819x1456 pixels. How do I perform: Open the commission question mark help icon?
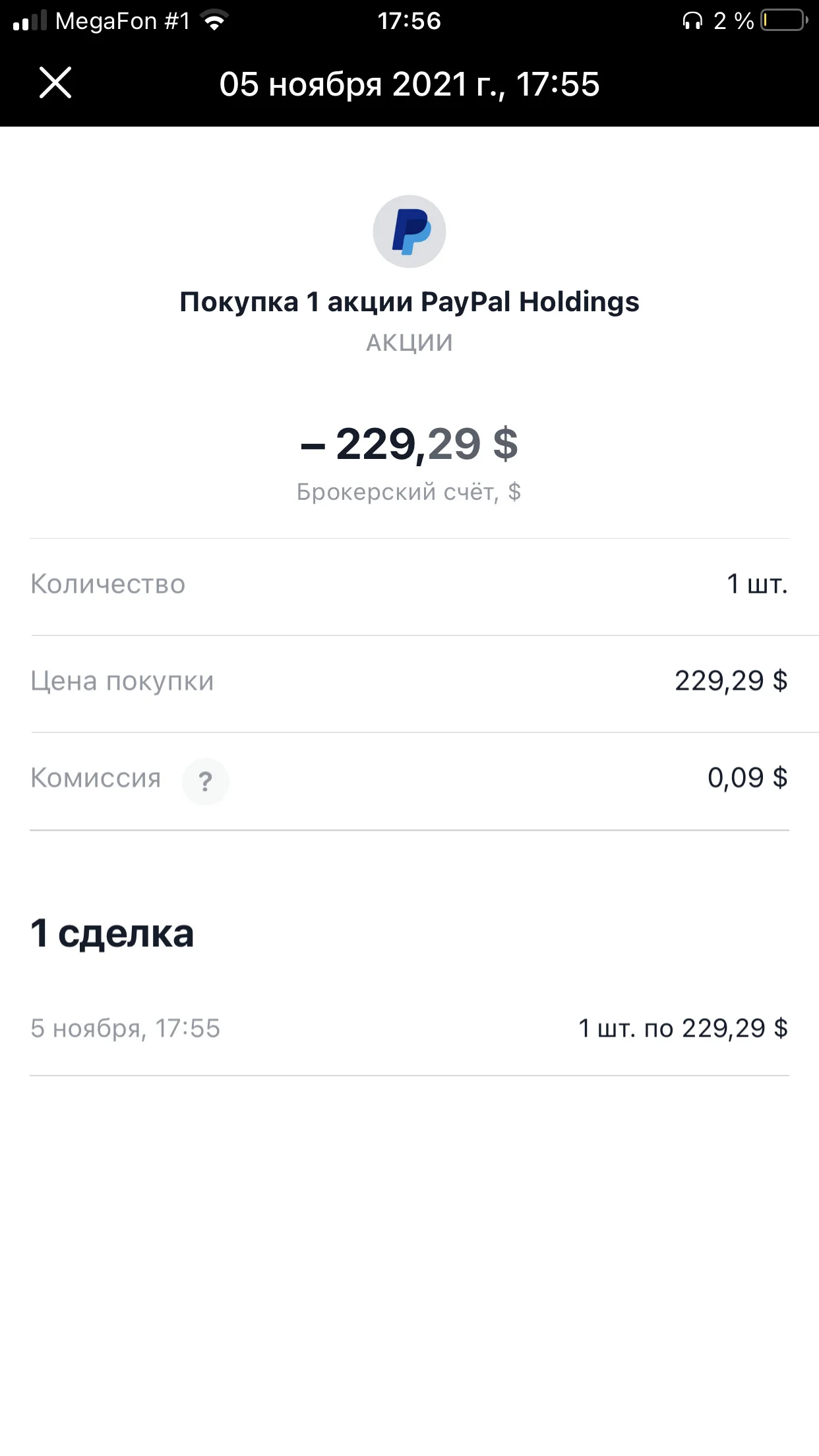click(206, 781)
